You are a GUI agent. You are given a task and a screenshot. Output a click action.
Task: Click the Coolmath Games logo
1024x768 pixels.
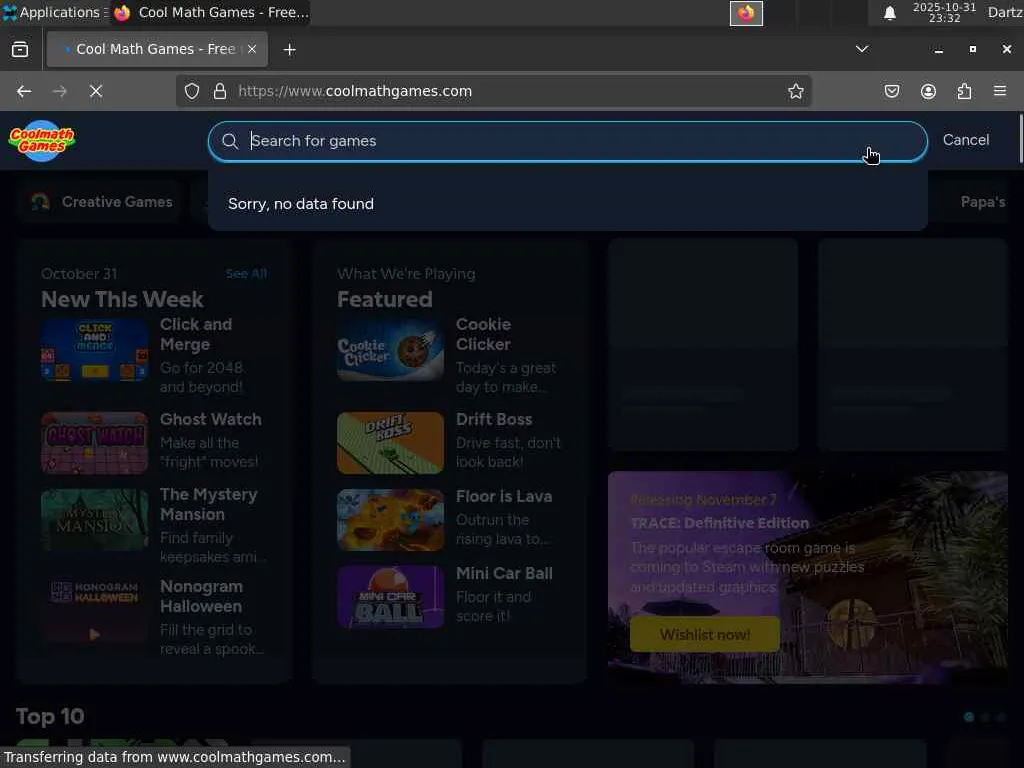tap(42, 140)
